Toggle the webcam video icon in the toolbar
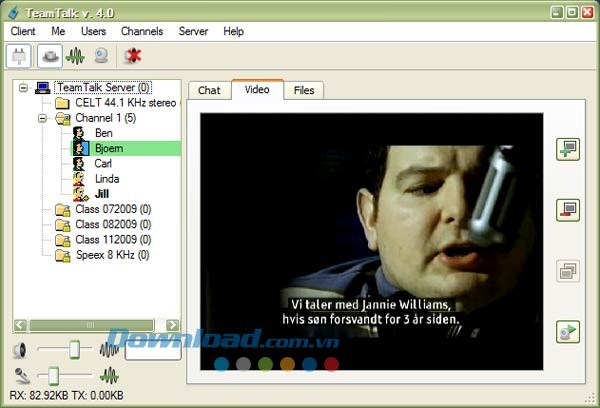 pos(101,57)
